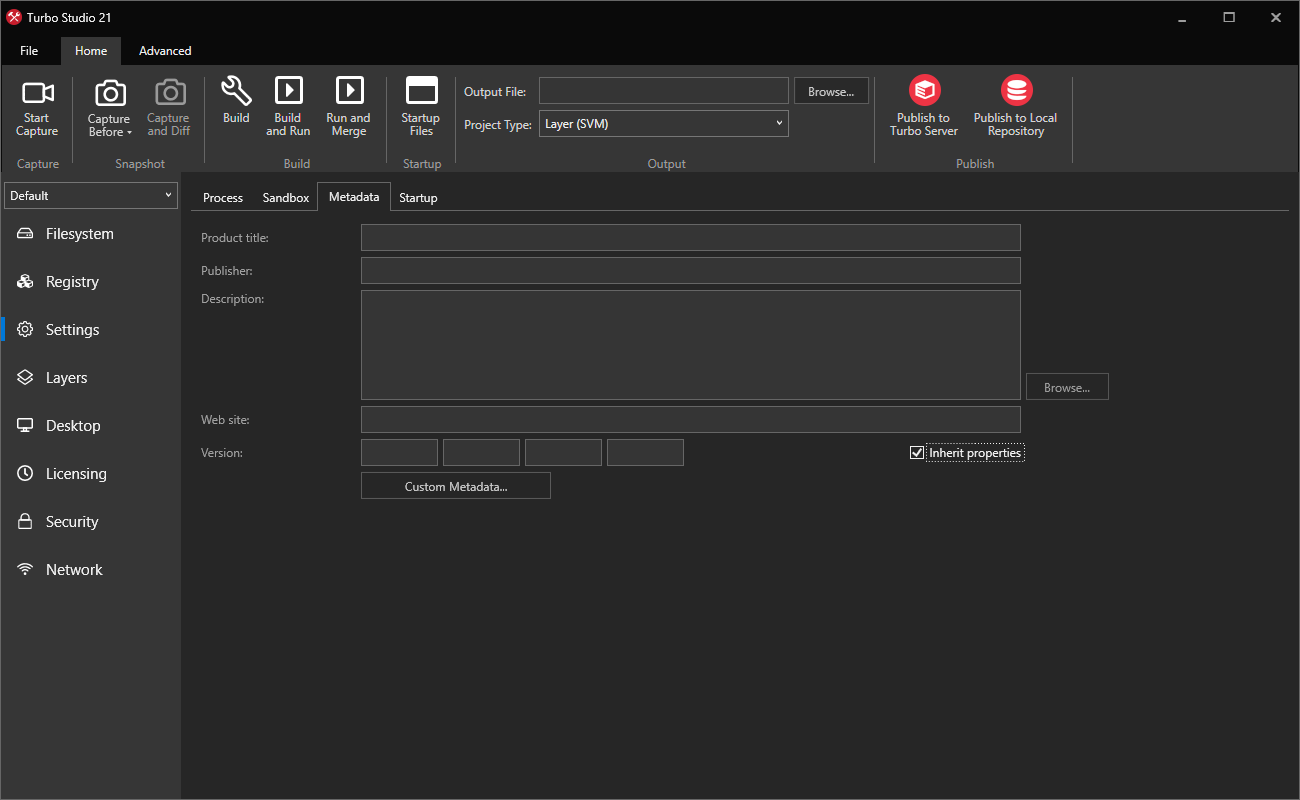The width and height of the screenshot is (1300, 800).
Task: Open the Advanced ribbon tab
Action: [x=164, y=50]
